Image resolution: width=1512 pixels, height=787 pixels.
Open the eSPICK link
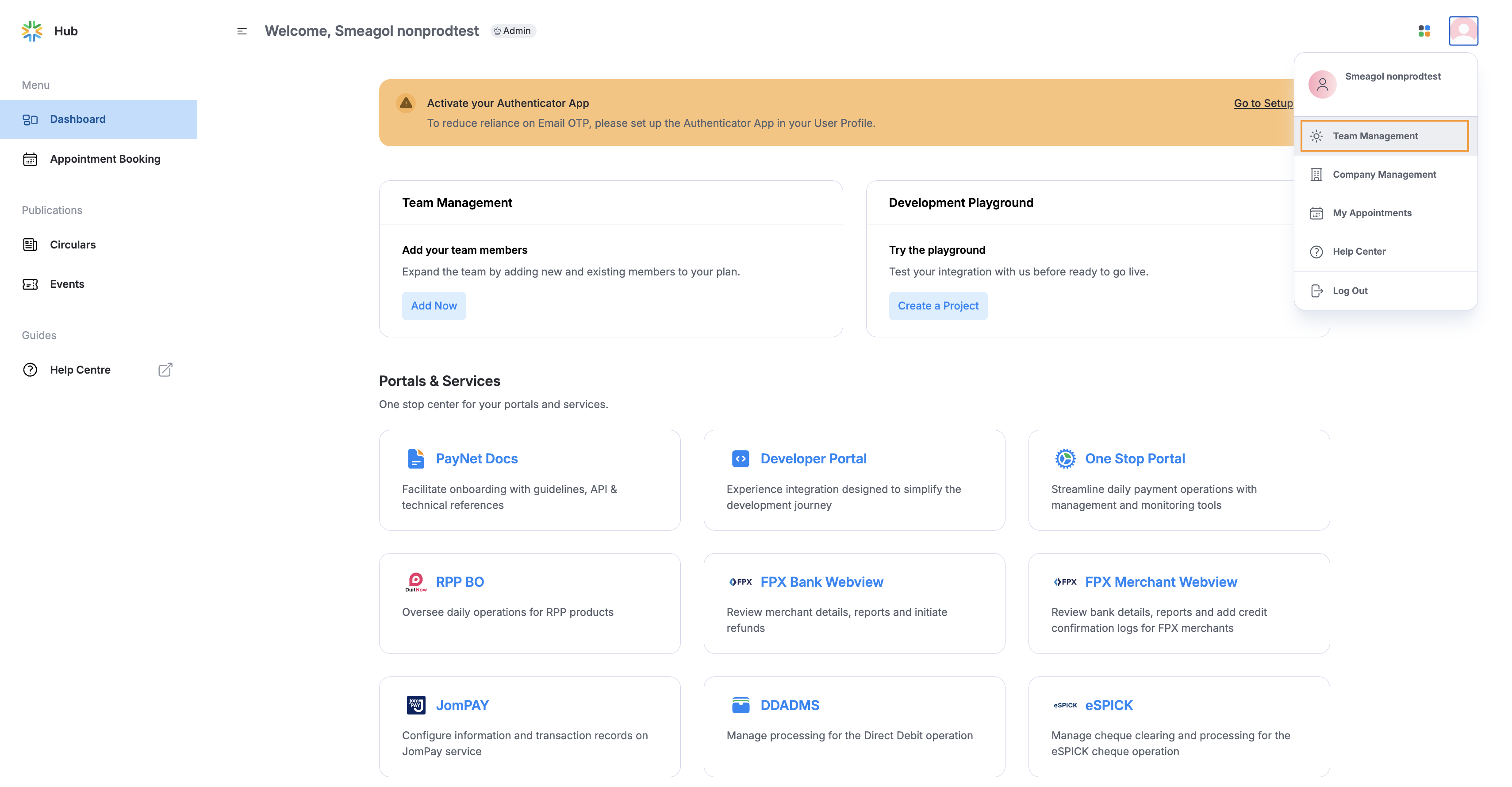pos(1109,705)
